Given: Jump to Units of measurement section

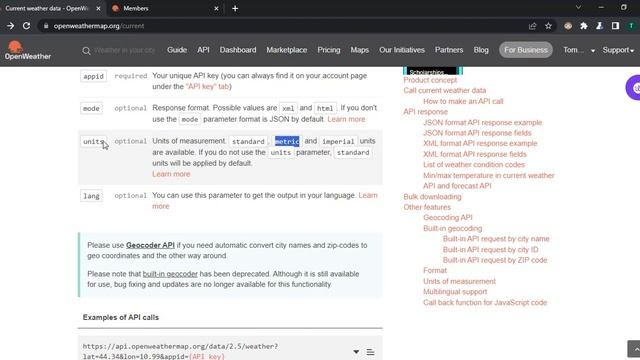Looking at the screenshot, I should [459, 281].
